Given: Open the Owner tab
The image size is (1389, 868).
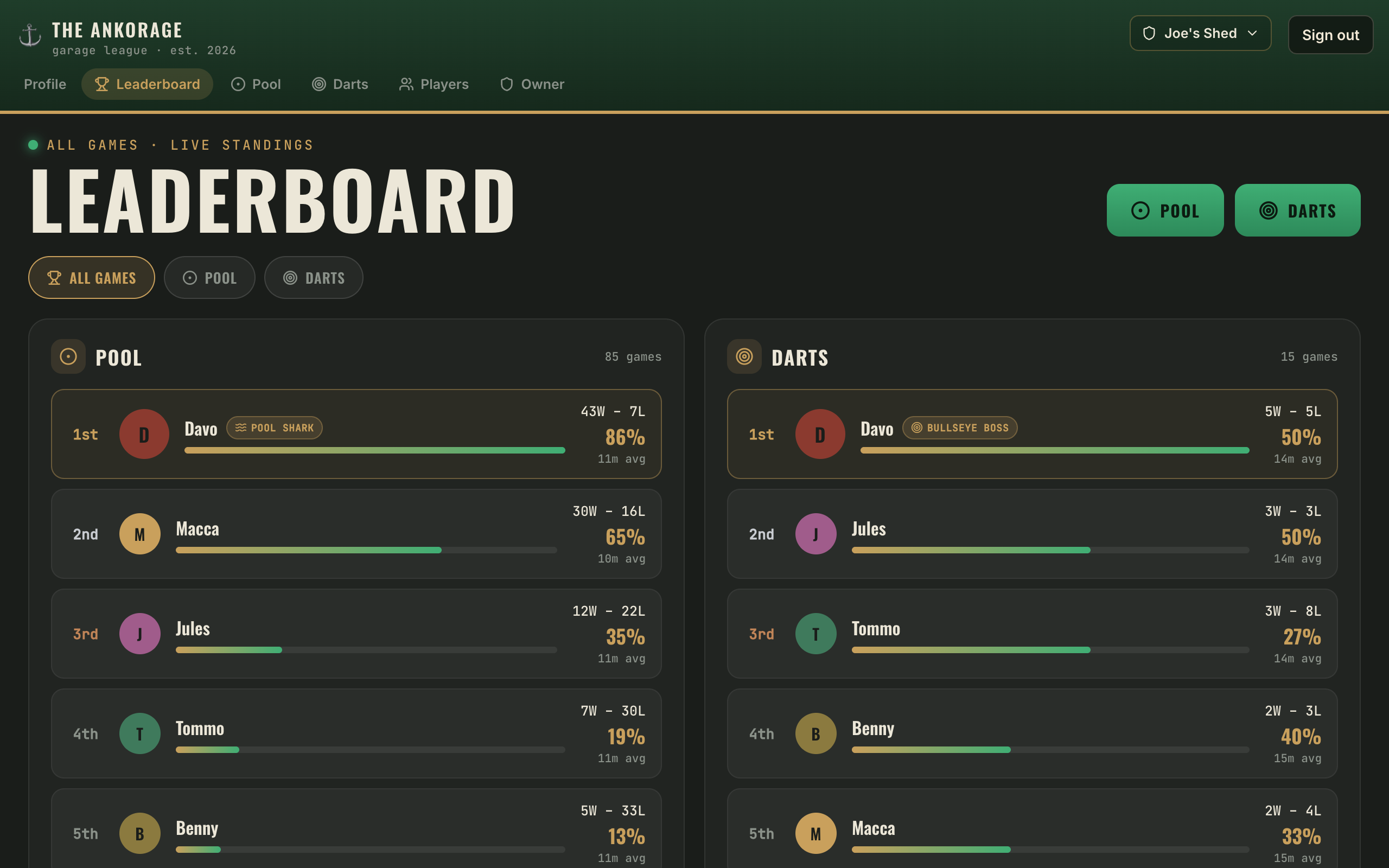Looking at the screenshot, I should (532, 85).
